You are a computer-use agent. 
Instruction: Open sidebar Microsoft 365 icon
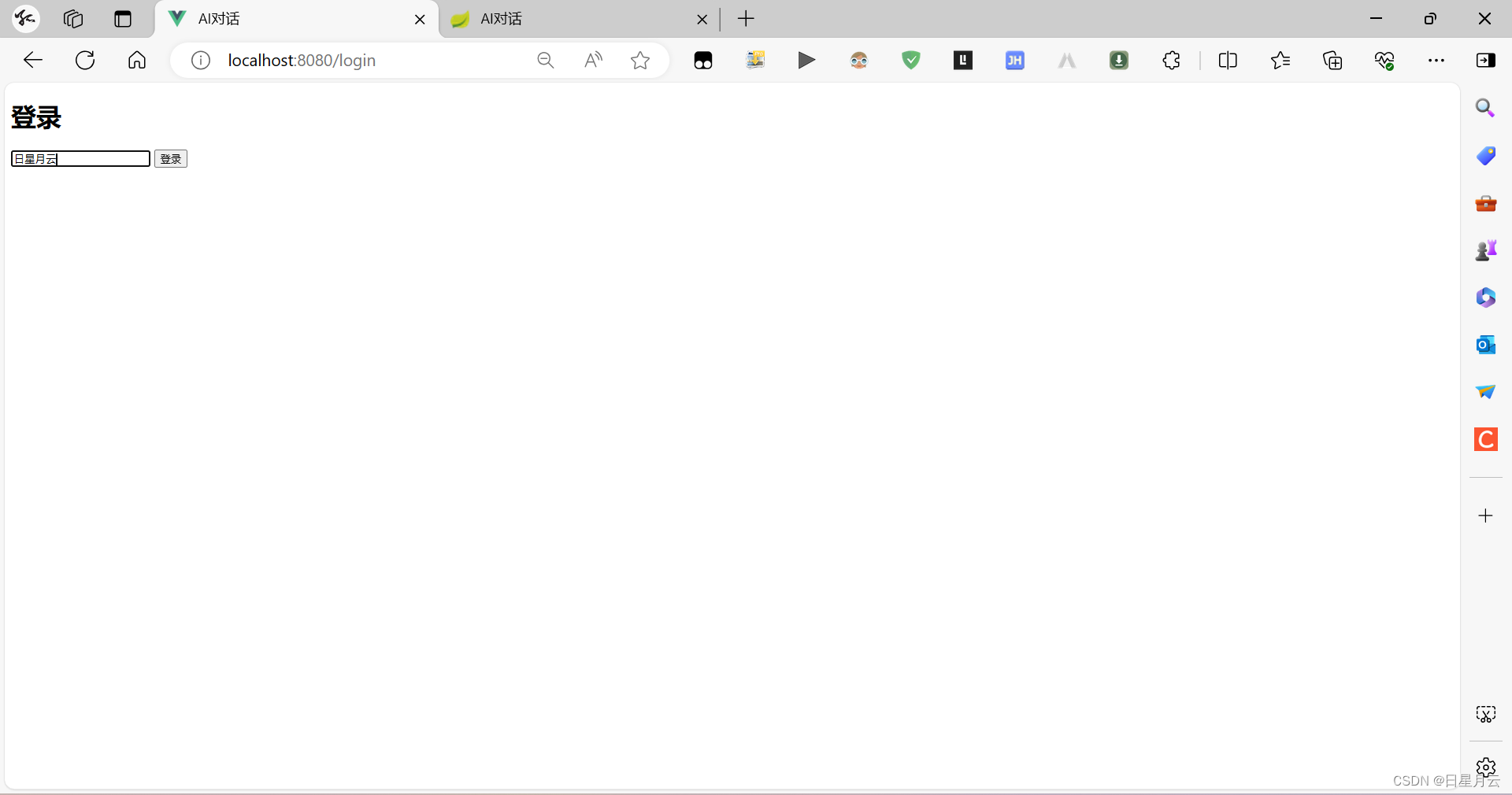click(x=1485, y=298)
